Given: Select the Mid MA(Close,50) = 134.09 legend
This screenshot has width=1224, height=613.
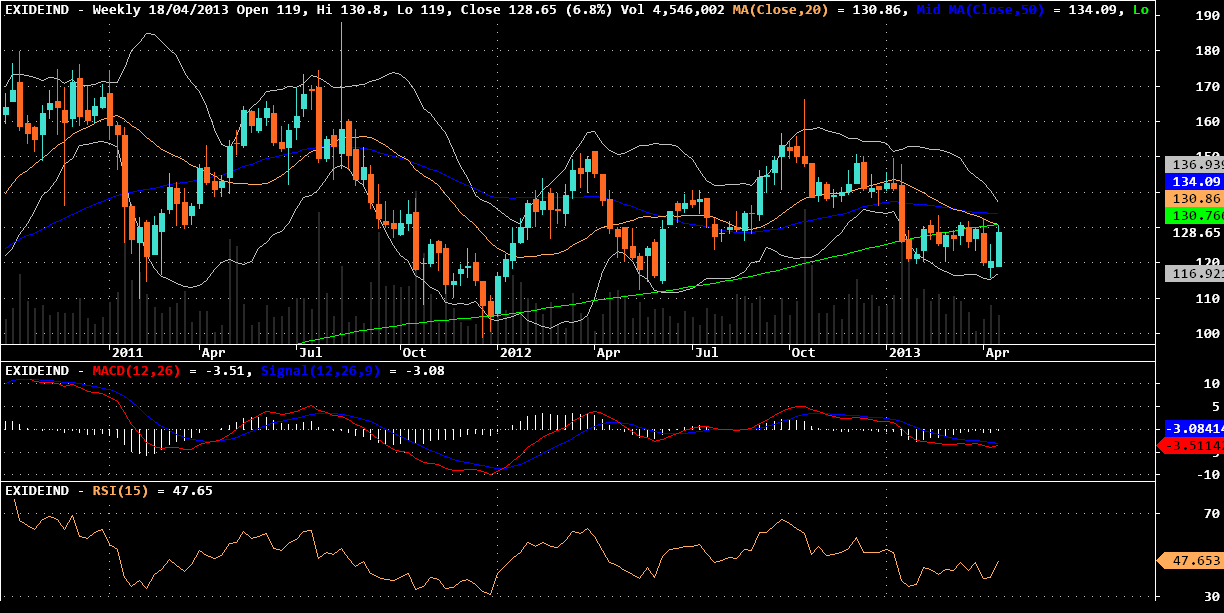Looking at the screenshot, I should tap(1021, 9).
